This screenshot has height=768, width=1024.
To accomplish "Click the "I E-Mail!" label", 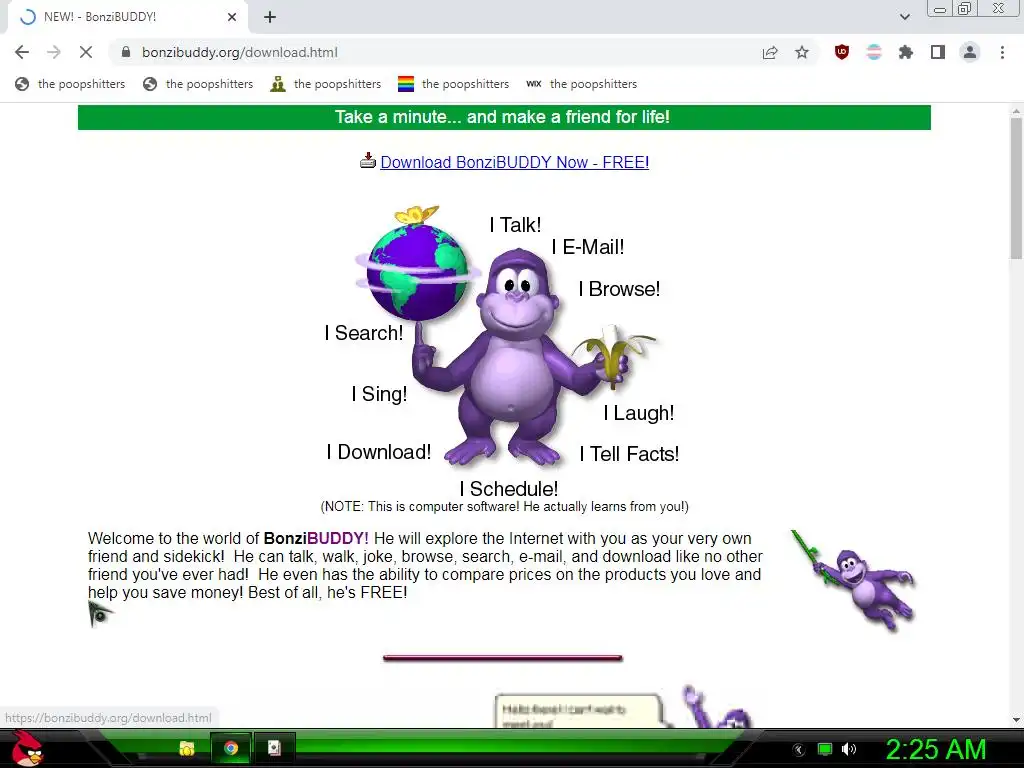I will click(x=588, y=247).
